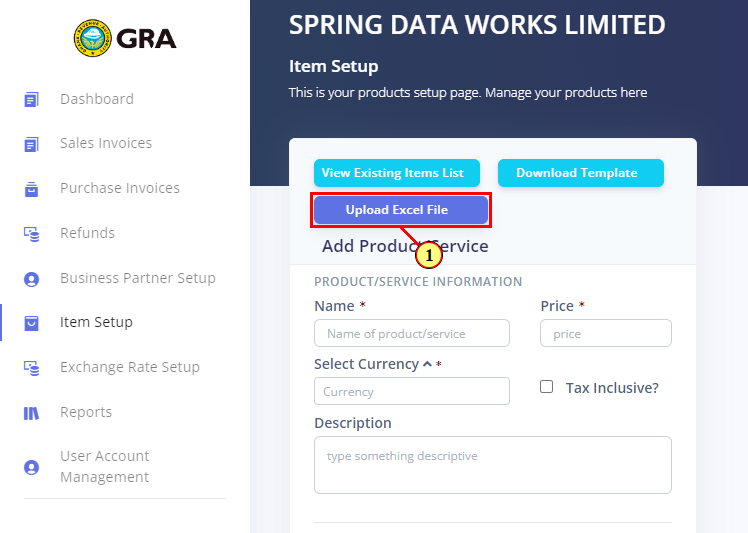Click the Exchange Rate Setup icon
The width and height of the screenshot is (748, 533).
[31, 368]
